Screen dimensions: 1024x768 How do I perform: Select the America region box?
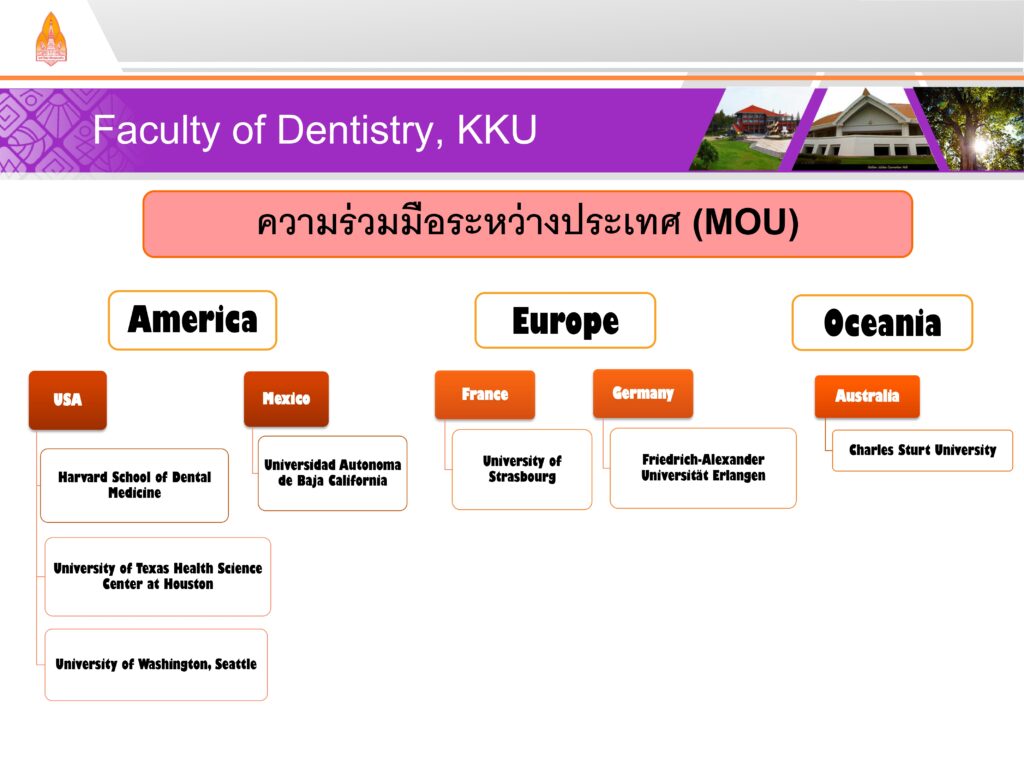192,320
